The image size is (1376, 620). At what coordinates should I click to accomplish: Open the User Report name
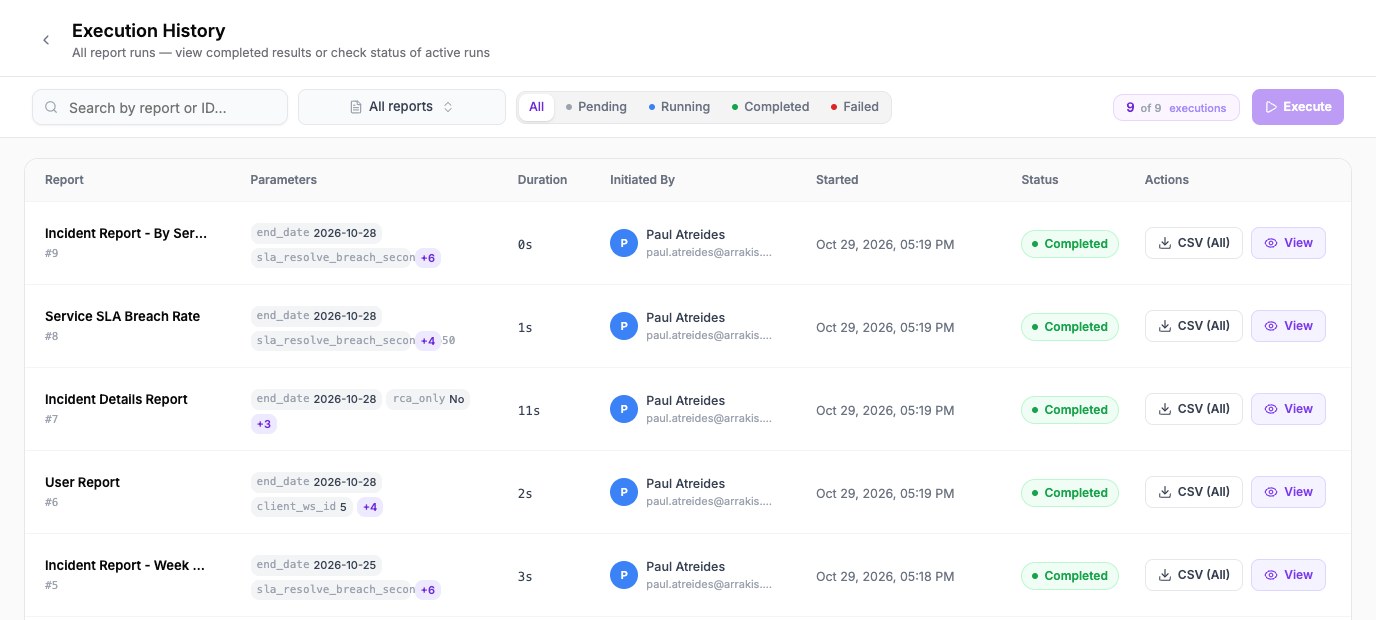click(x=82, y=482)
